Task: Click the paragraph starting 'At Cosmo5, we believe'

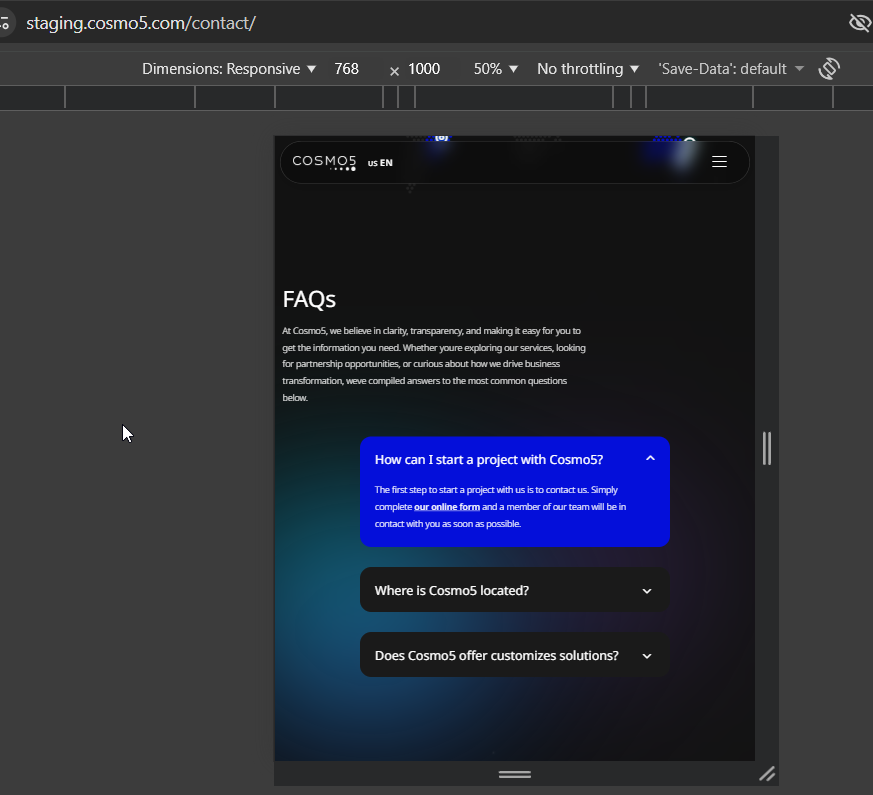Action: click(434, 364)
